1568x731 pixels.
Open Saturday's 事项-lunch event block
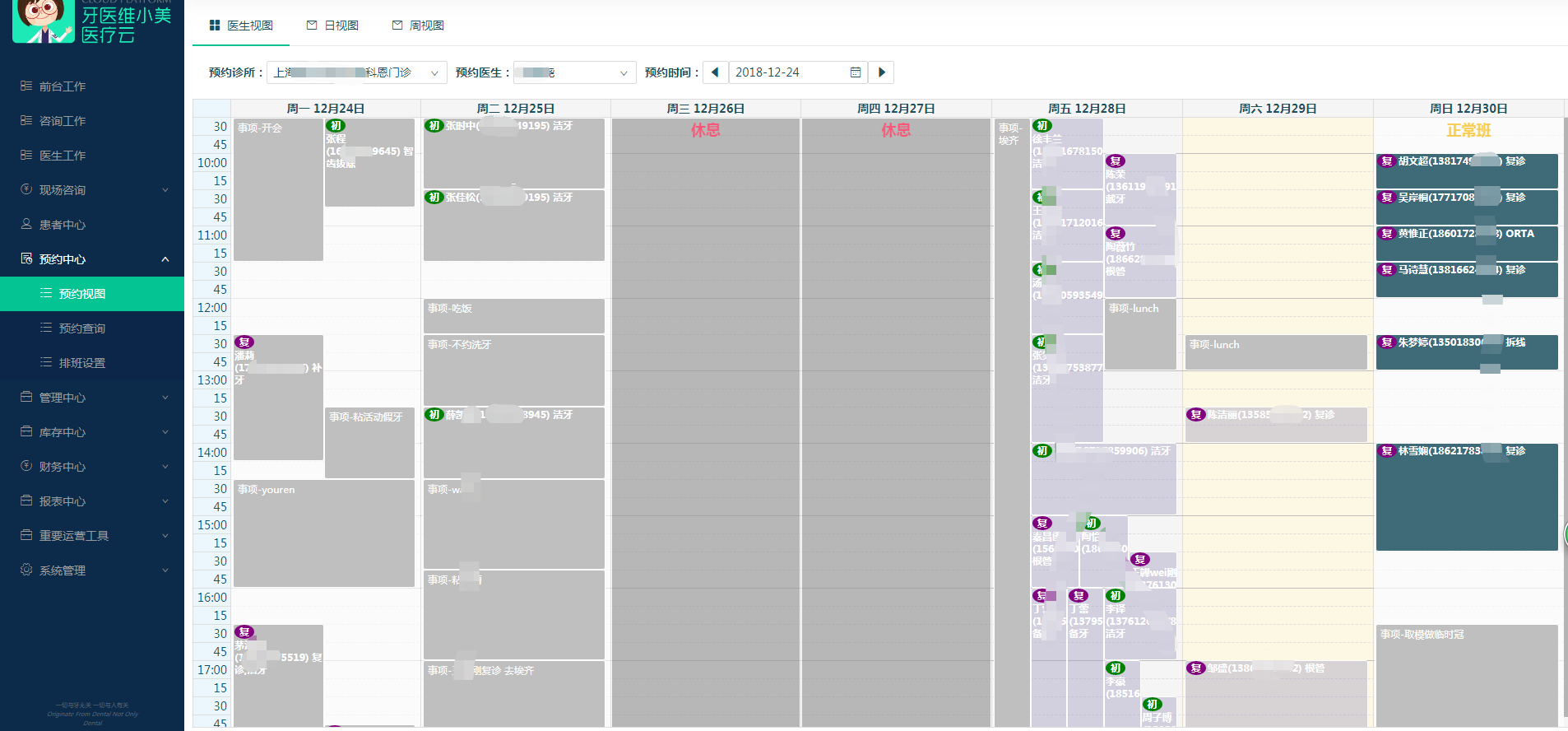pos(1276,352)
